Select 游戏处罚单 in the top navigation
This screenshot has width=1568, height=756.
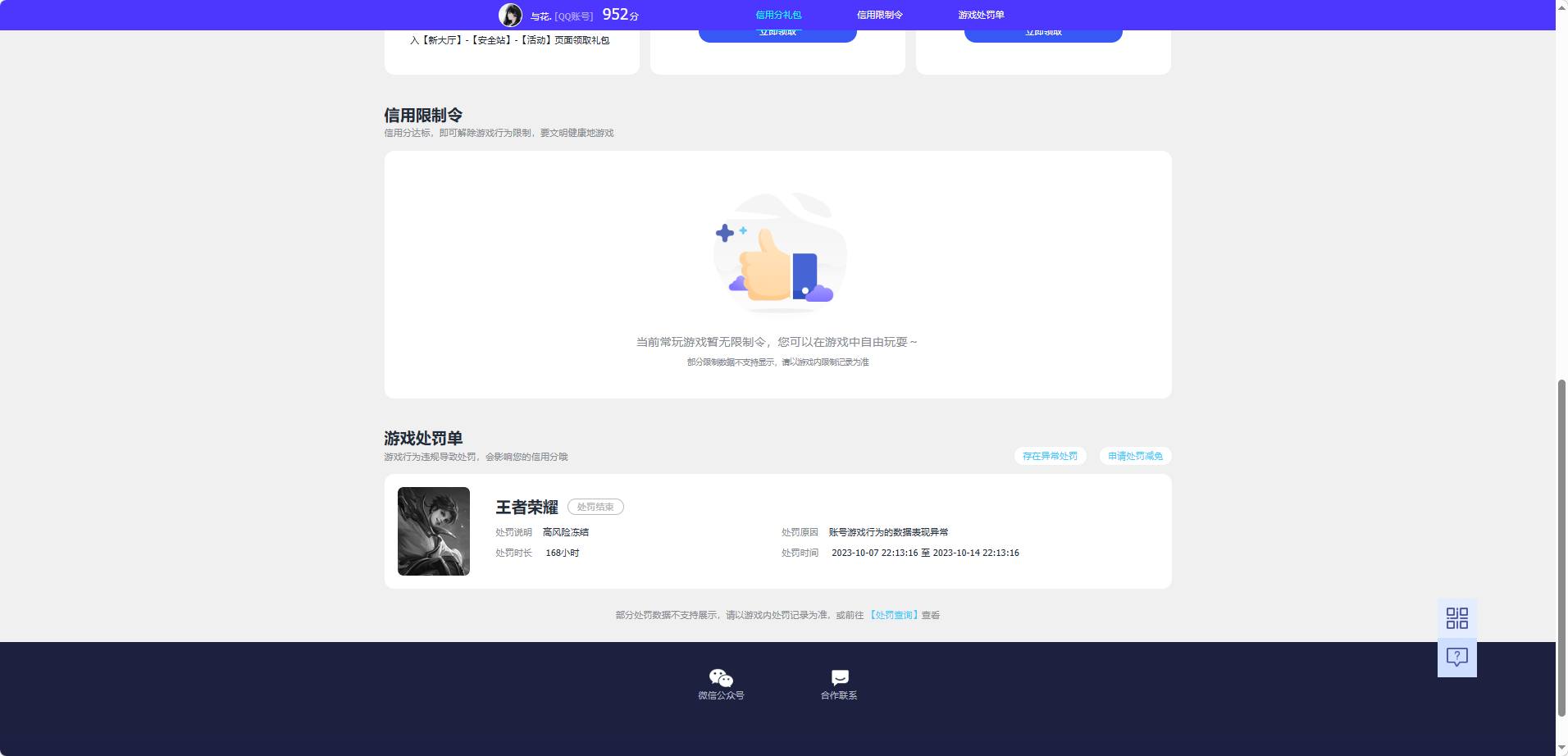(x=981, y=14)
